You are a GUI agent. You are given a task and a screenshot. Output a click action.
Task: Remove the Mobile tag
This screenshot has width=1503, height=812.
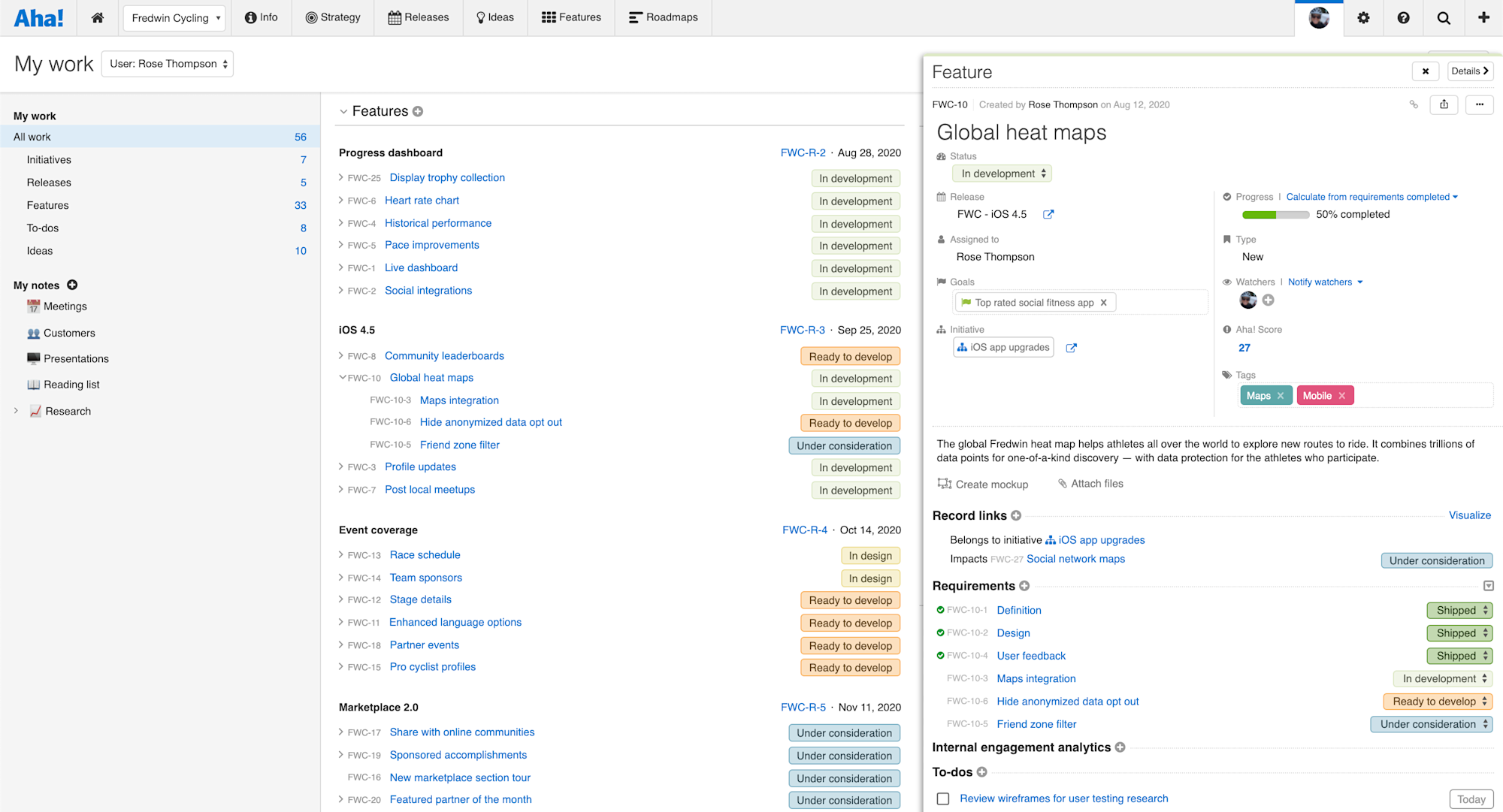click(1342, 396)
